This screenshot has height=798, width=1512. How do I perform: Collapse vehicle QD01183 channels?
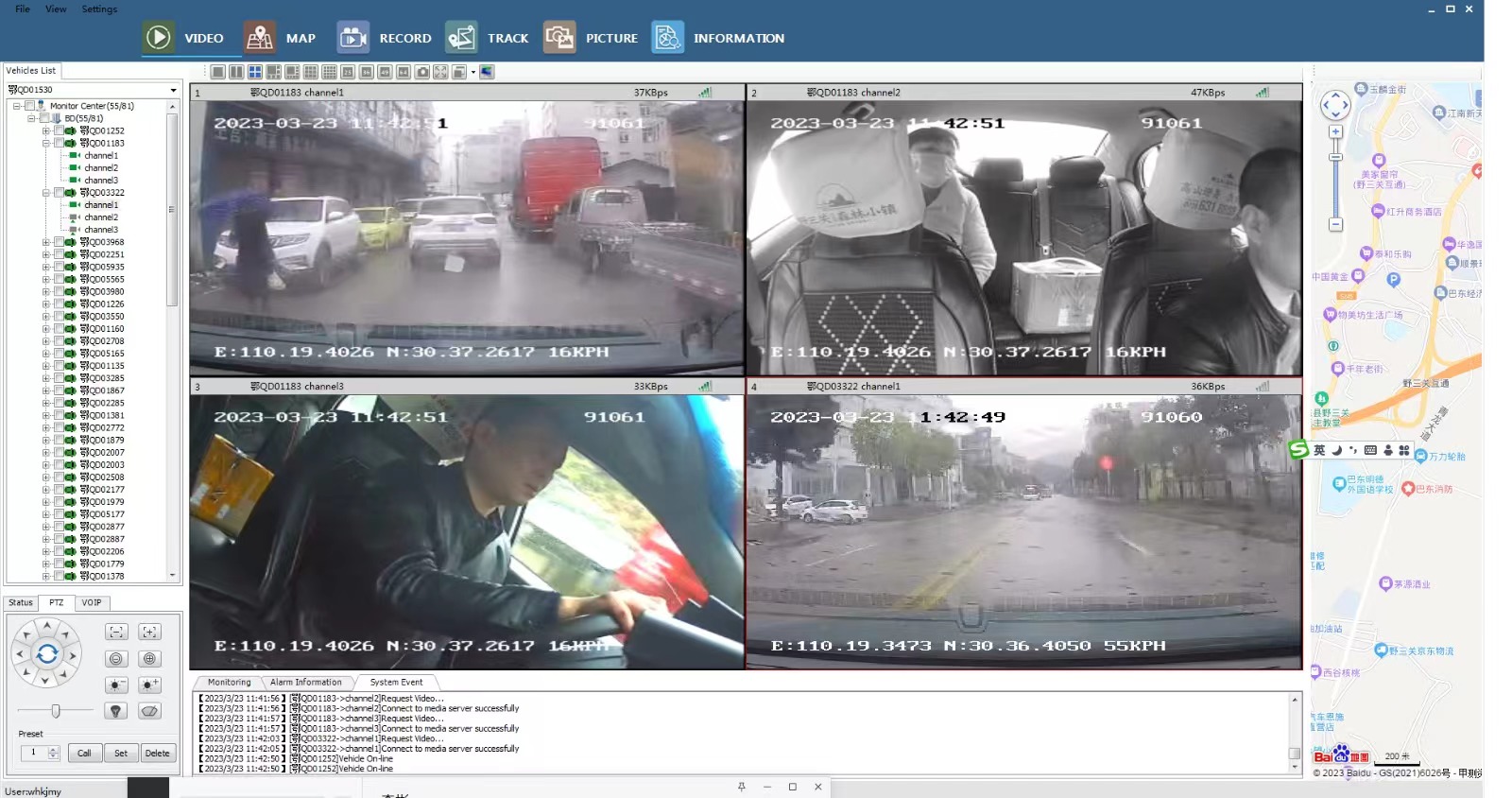click(45, 143)
